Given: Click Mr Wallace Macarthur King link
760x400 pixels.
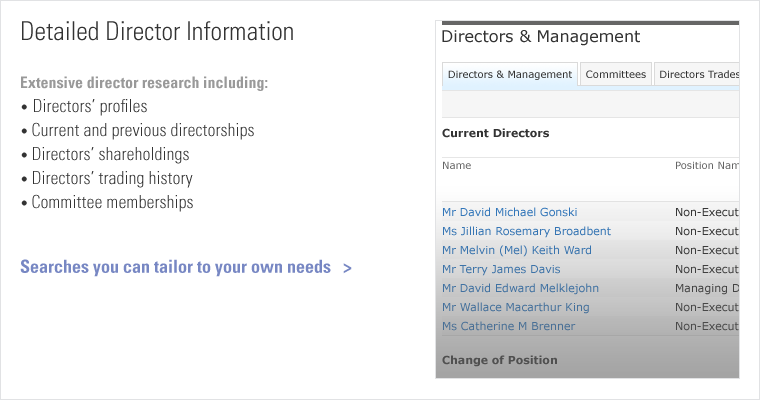Looking at the screenshot, I should (x=515, y=307).
